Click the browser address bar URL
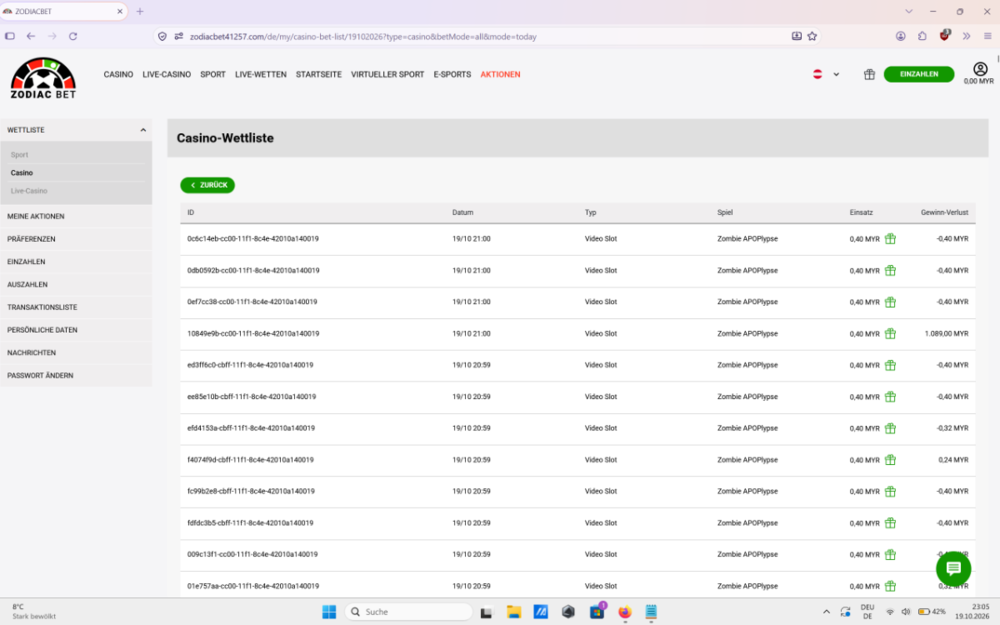Image resolution: width=1000 pixels, height=625 pixels. click(x=363, y=37)
